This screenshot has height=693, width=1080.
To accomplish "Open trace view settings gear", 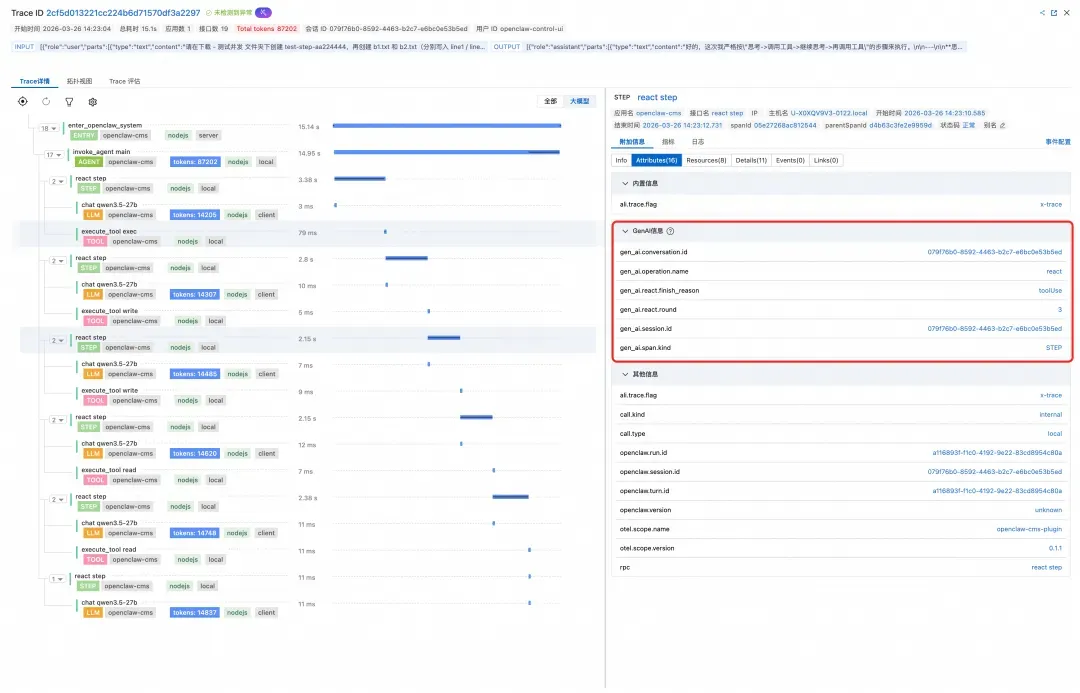I will pyautogui.click(x=93, y=101).
